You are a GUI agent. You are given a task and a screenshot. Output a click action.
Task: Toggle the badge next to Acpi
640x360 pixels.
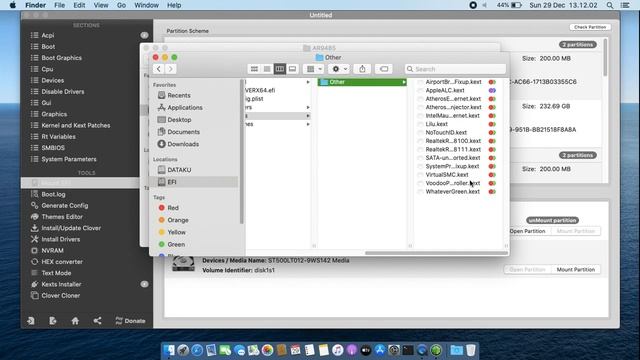tap(144, 36)
